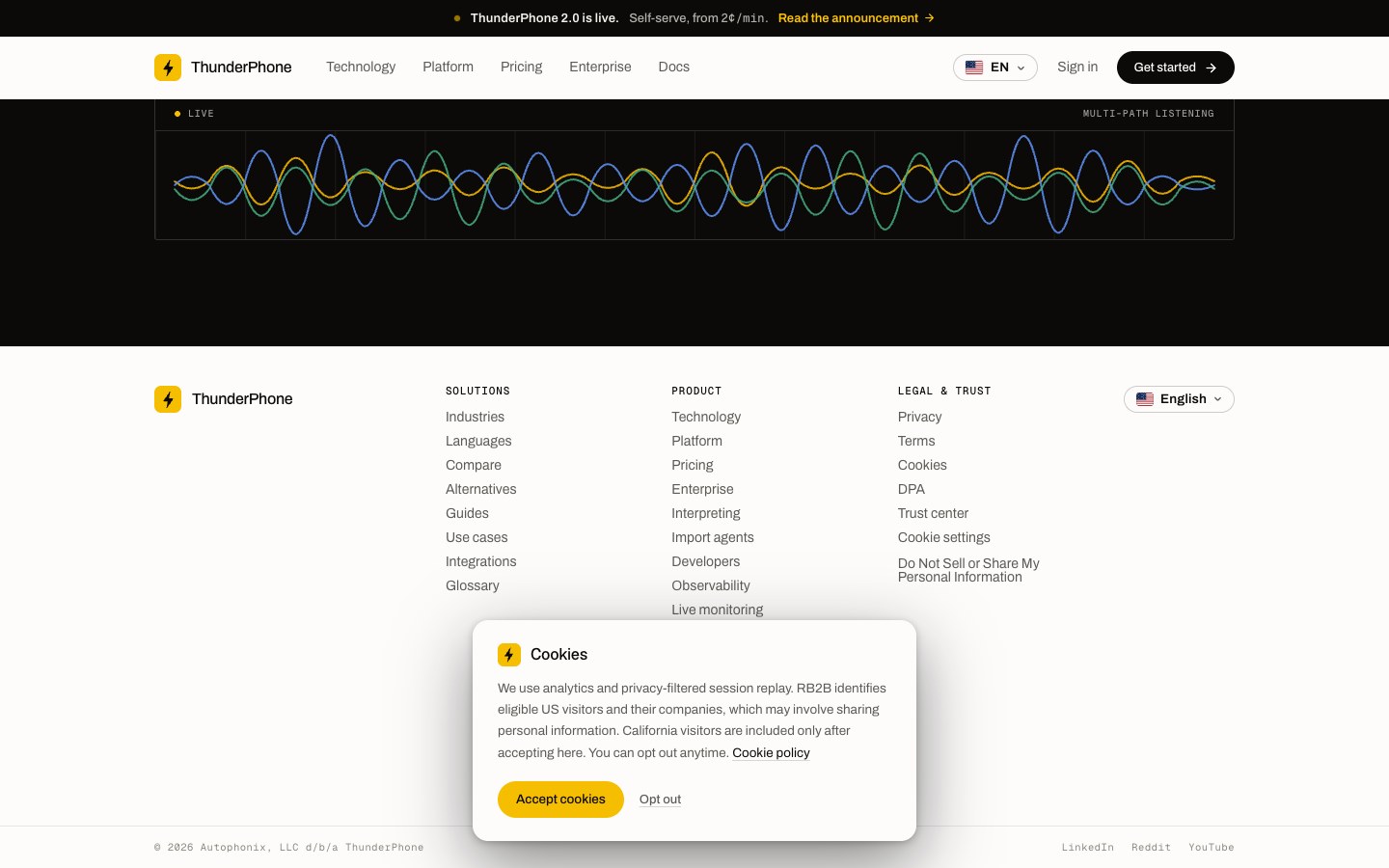Open Integrations in the footer
1389x868 pixels.
point(481,561)
